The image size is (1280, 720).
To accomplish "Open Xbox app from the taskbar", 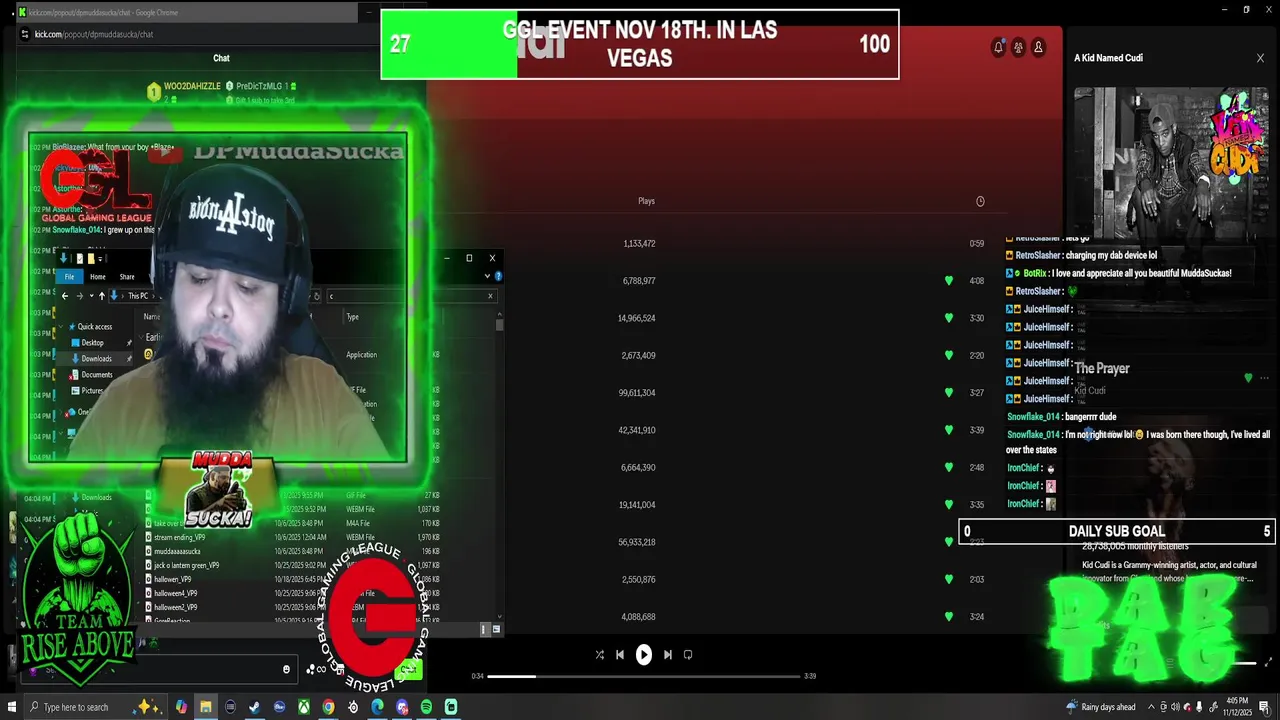I will tap(303, 707).
